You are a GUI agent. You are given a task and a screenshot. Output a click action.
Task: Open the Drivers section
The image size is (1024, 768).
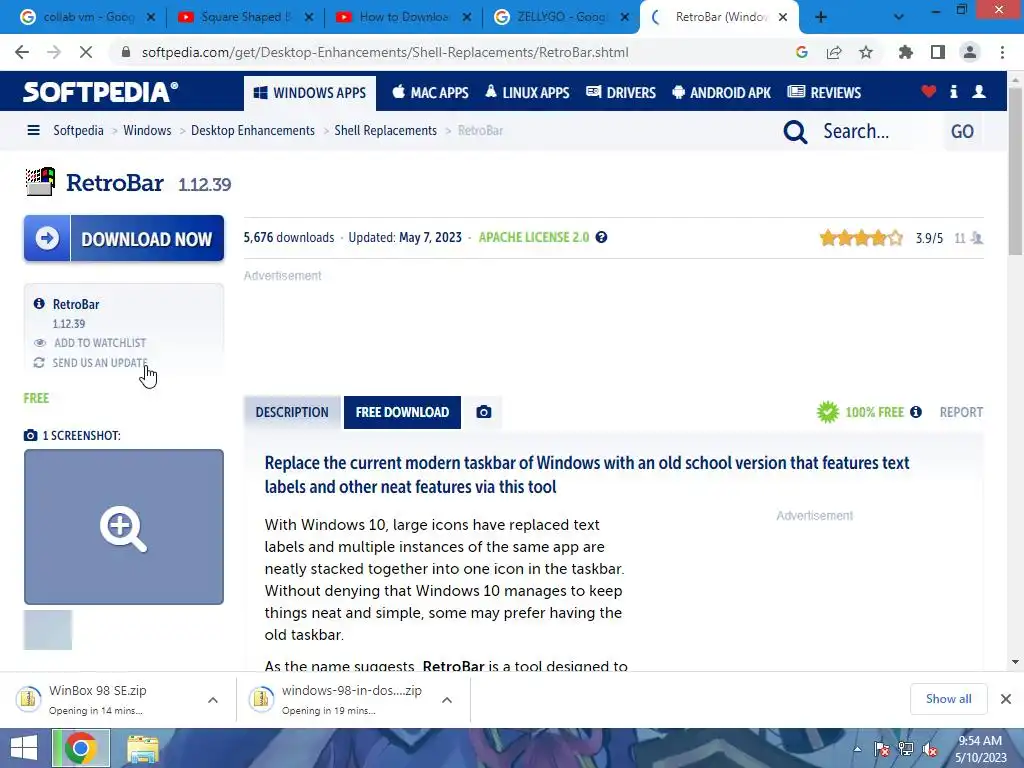(620, 93)
